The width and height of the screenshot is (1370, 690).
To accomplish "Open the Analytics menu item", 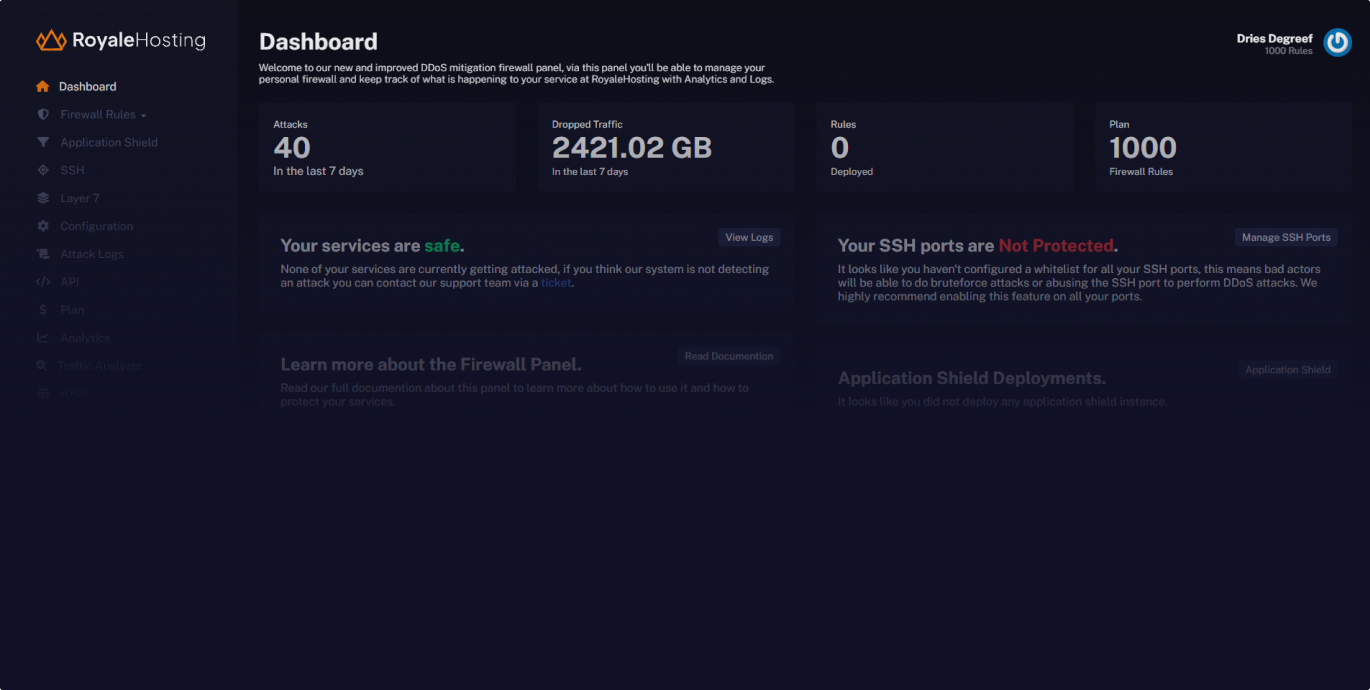I will coord(85,339).
